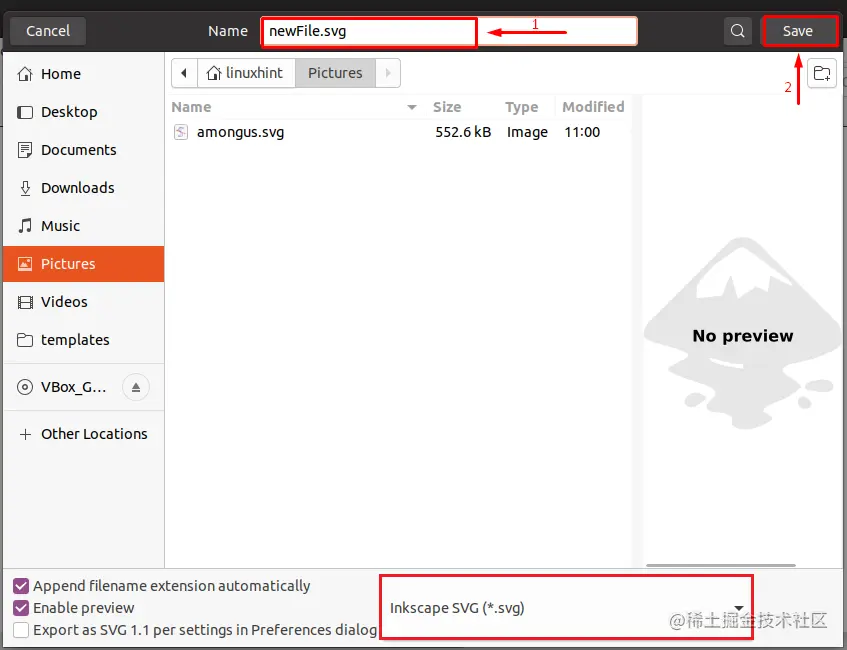Go back with the path-bar left arrow
Image resolution: width=847 pixels, height=650 pixels.
184,73
